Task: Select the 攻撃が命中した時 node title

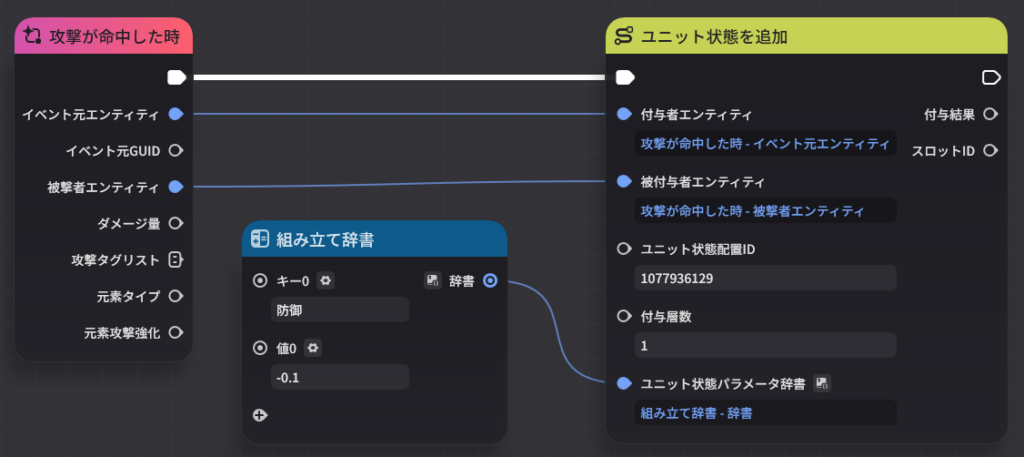Action: [114, 37]
